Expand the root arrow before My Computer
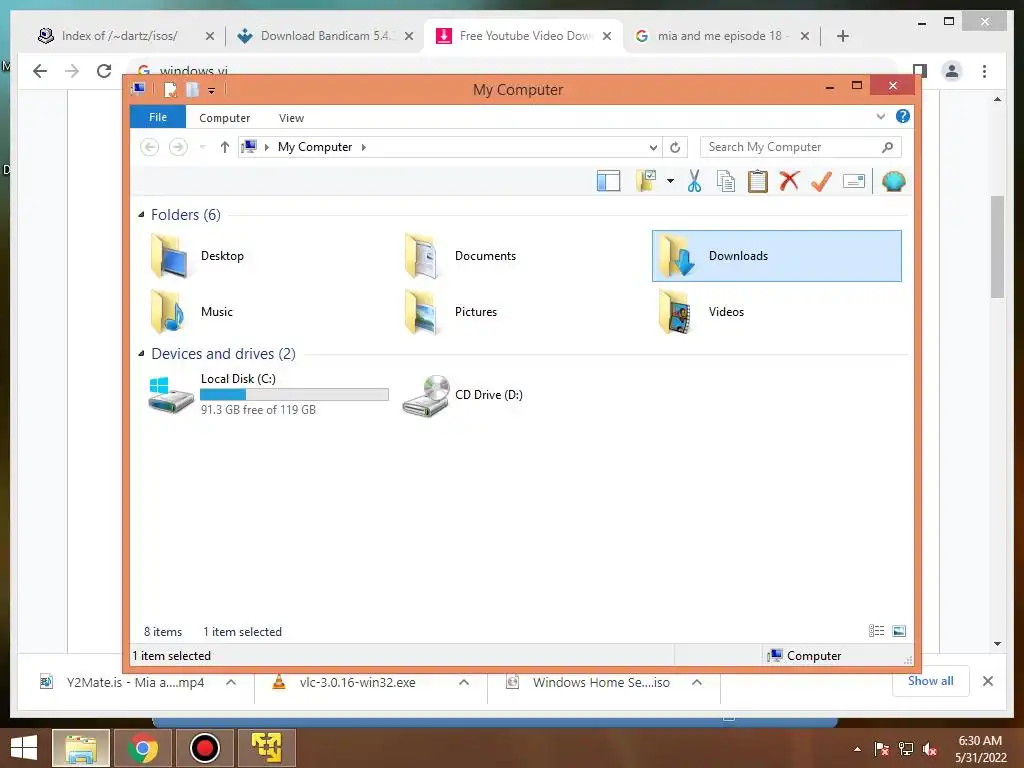1024x768 pixels. coord(266,147)
